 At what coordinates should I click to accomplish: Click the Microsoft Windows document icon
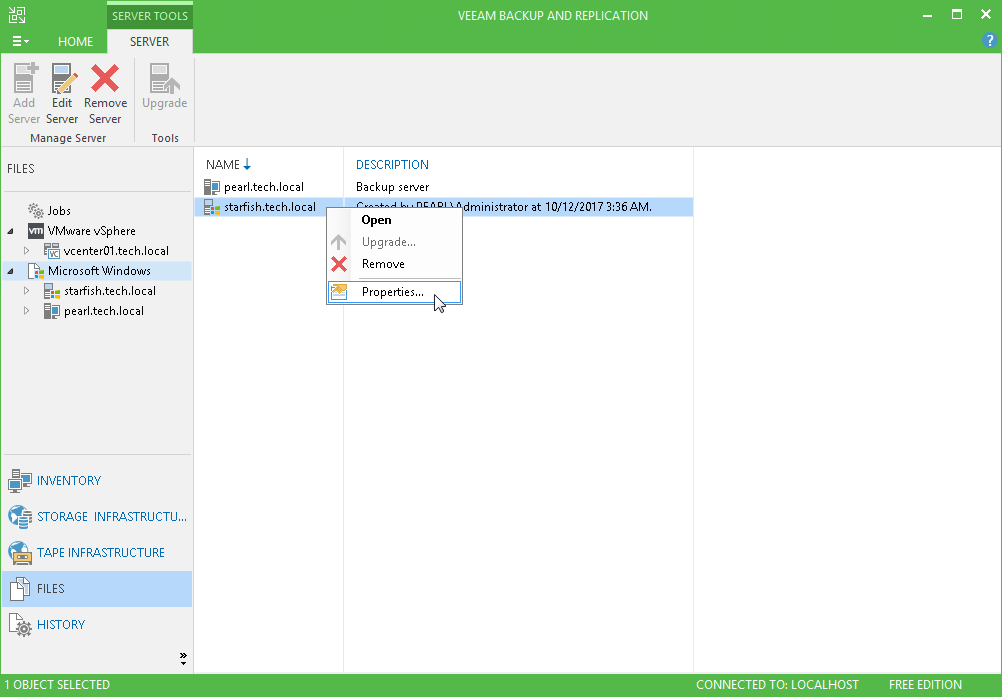coord(36,271)
